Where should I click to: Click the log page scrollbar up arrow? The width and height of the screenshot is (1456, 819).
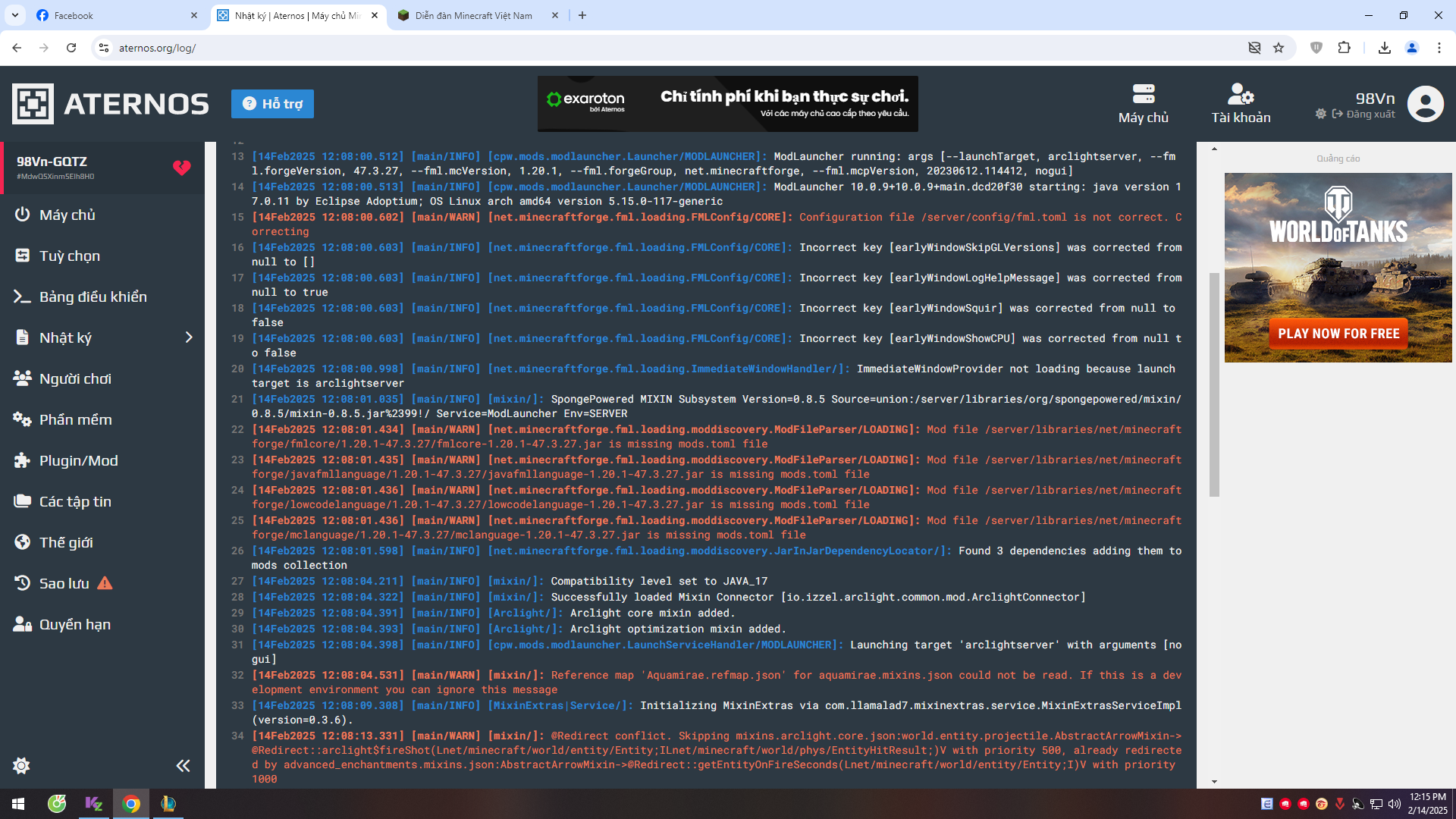click(x=1214, y=149)
